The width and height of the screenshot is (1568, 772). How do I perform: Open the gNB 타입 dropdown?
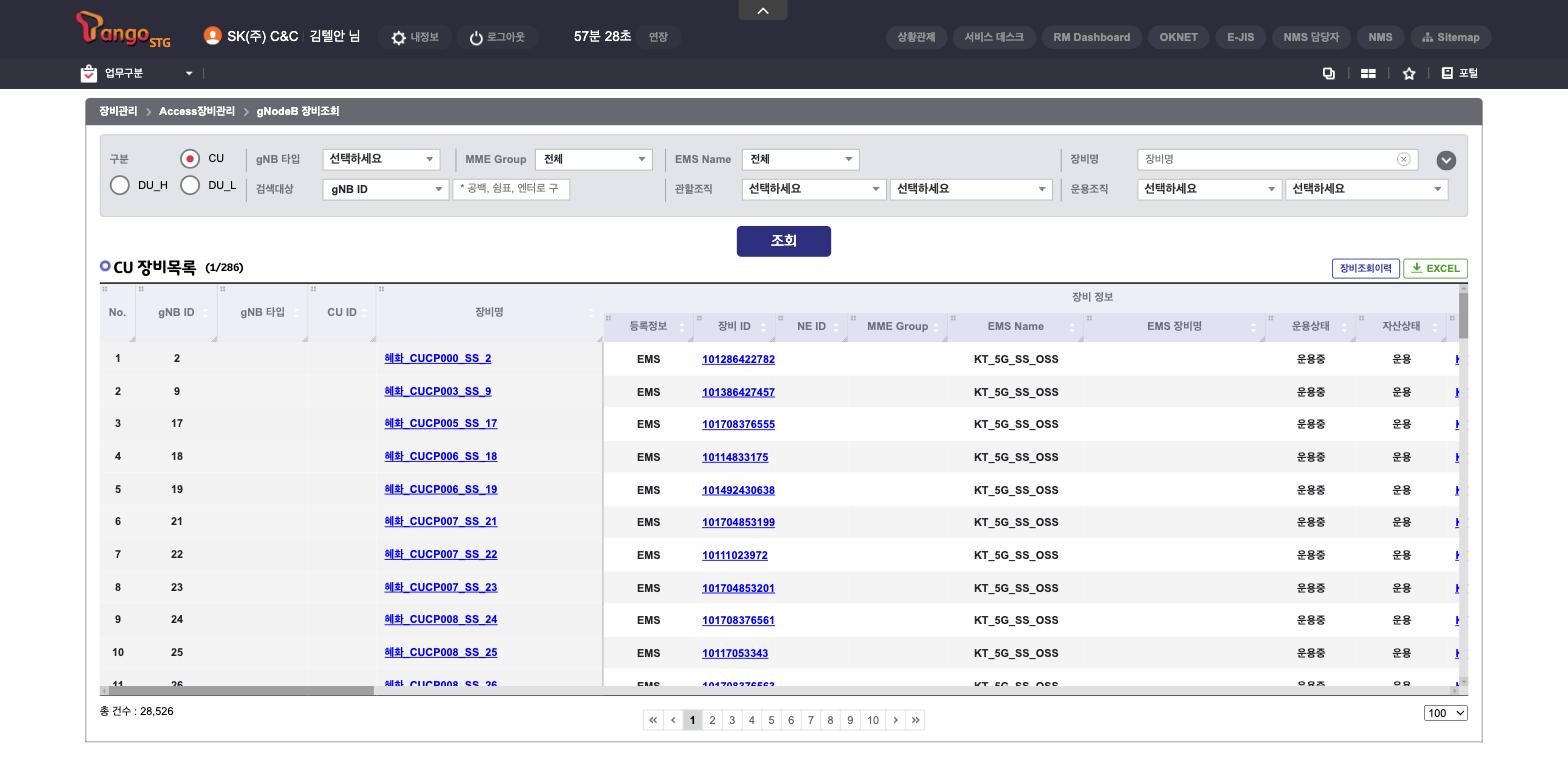[x=381, y=159]
